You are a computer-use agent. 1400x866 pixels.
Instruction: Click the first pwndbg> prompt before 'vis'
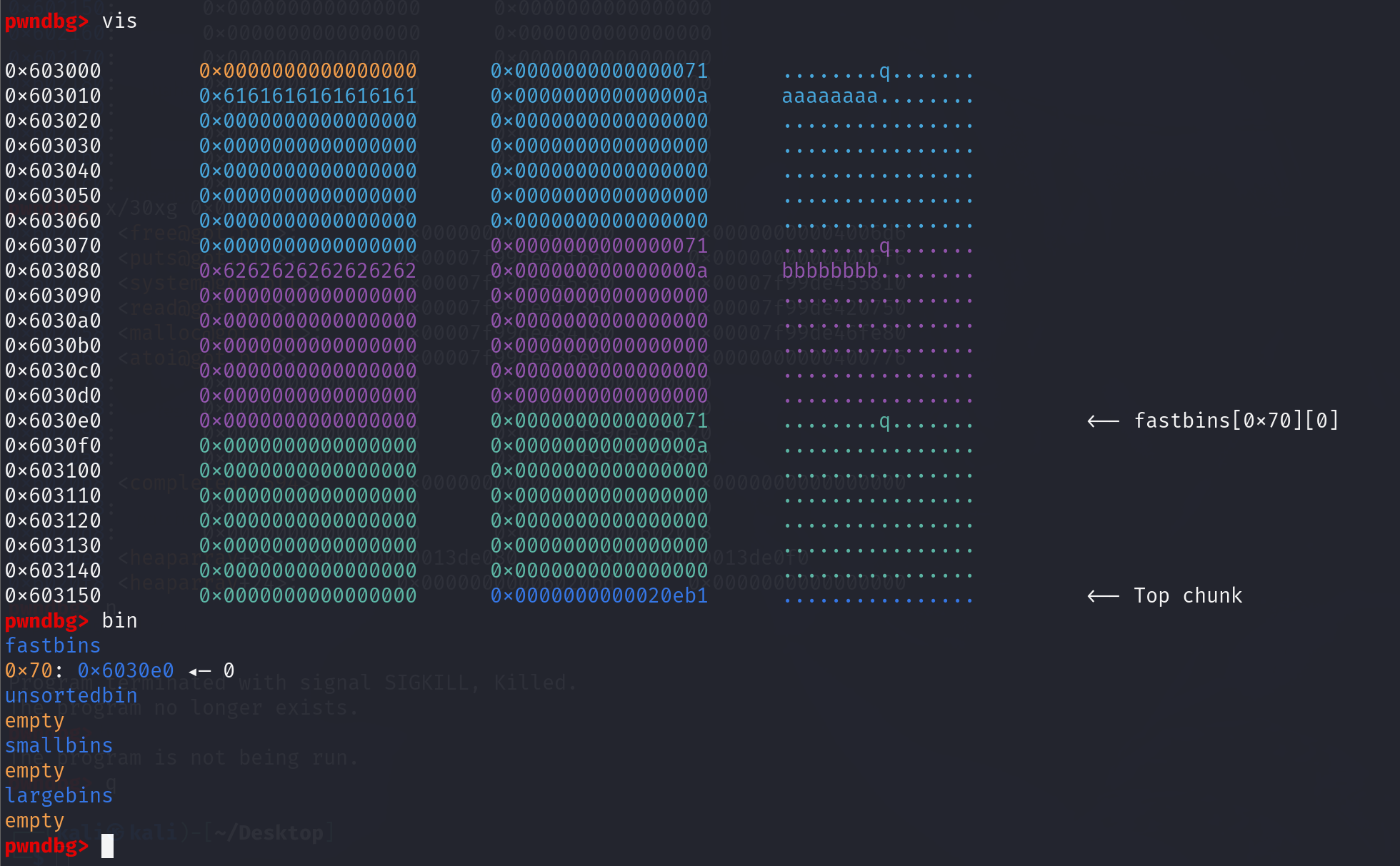click(46, 21)
